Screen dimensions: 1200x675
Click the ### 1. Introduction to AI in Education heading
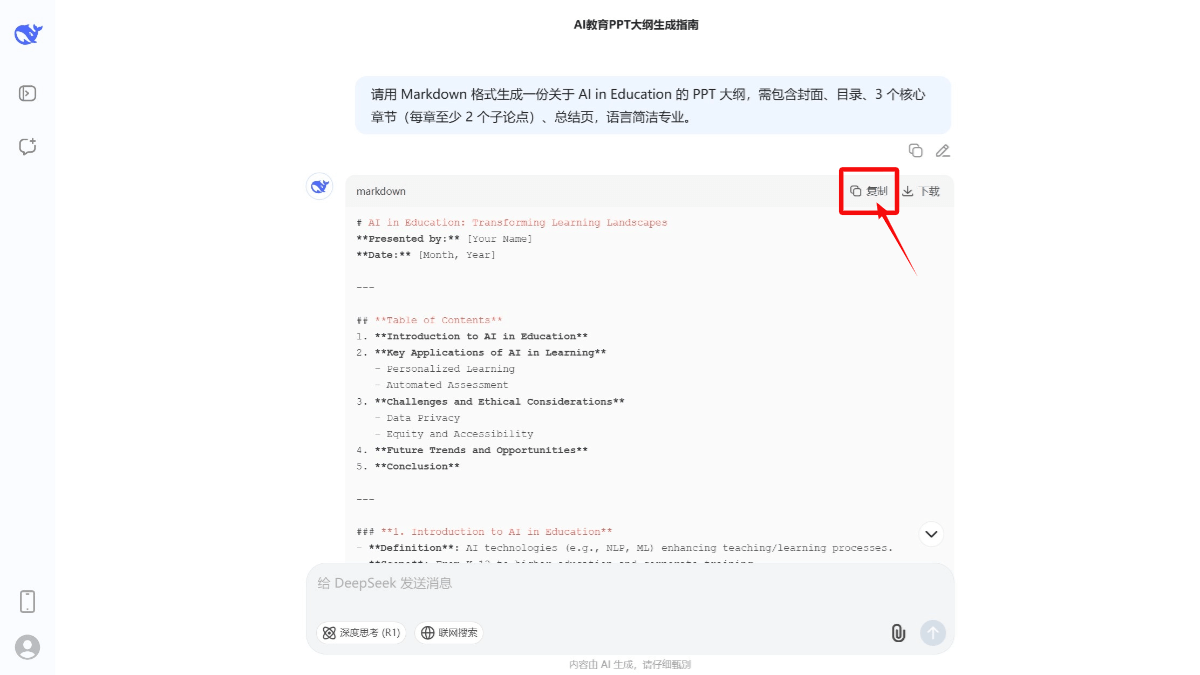(x=484, y=532)
